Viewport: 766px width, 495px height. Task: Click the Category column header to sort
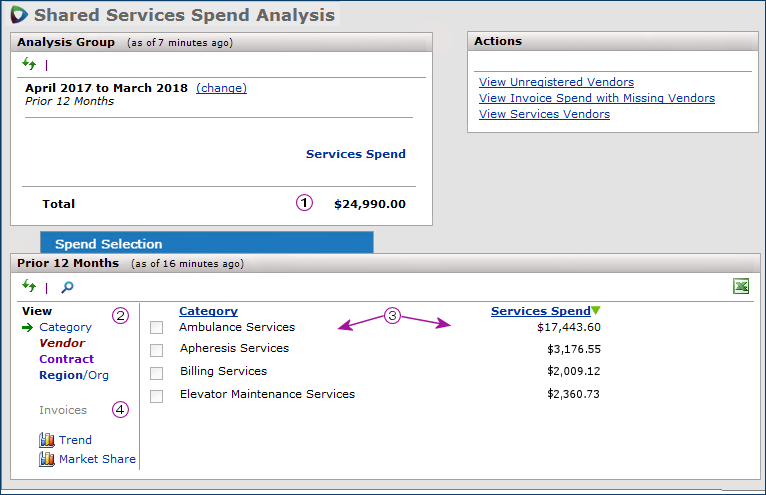click(x=208, y=311)
